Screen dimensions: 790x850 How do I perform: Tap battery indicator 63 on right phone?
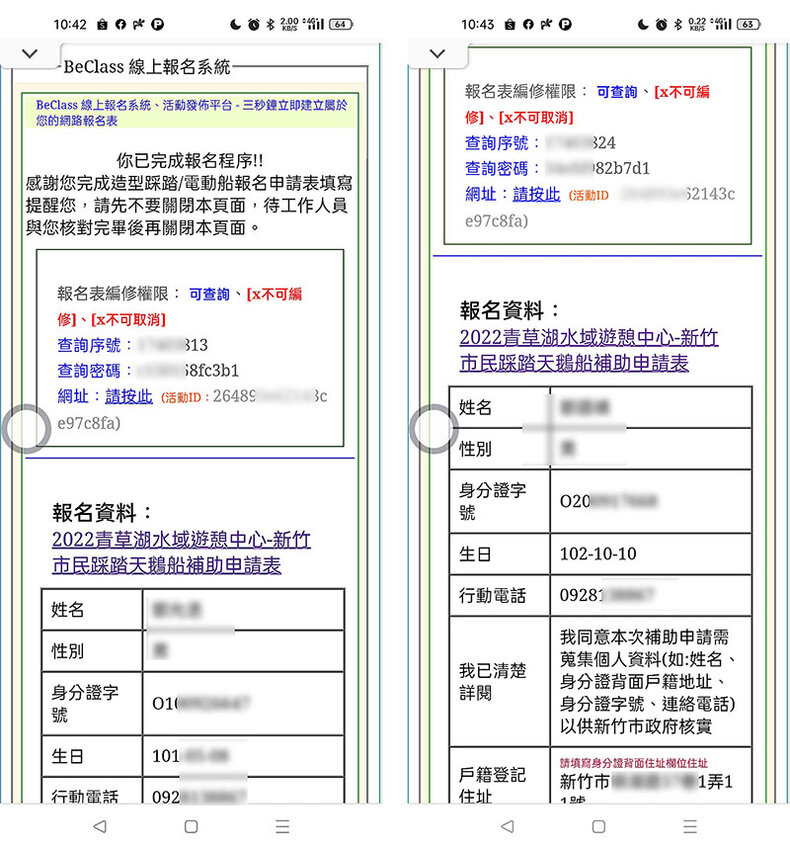[x=748, y=24]
